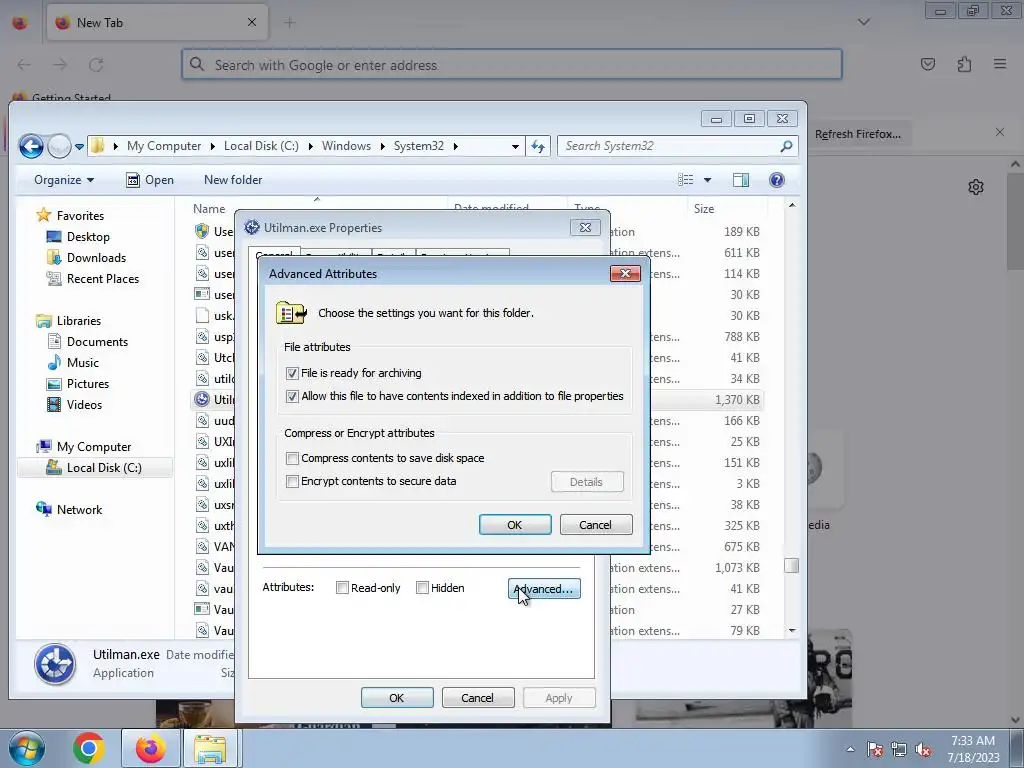Viewport: 1024px width, 768px height.
Task: Click the search magnifier icon in Explorer
Action: pyautogui.click(x=787, y=146)
